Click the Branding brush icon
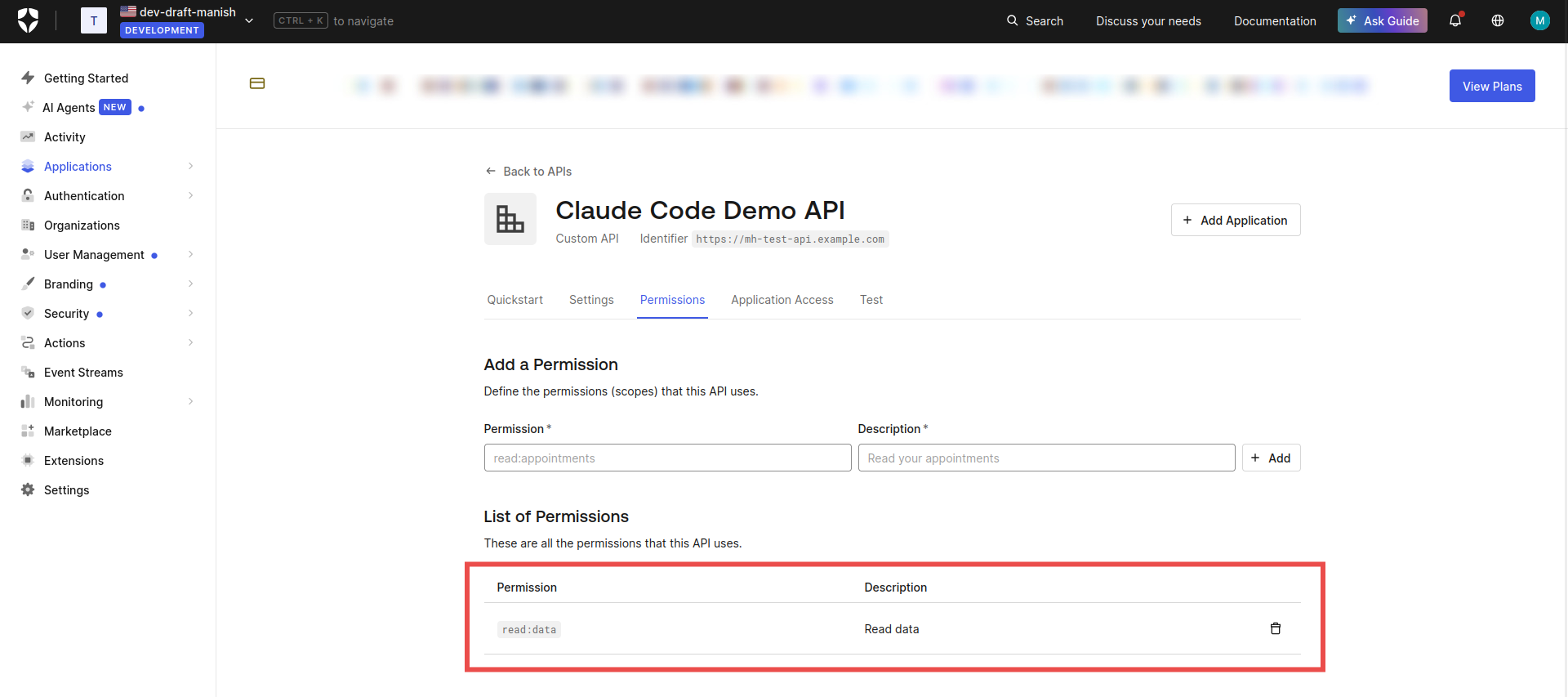Image resolution: width=1568 pixels, height=697 pixels. coord(28,284)
